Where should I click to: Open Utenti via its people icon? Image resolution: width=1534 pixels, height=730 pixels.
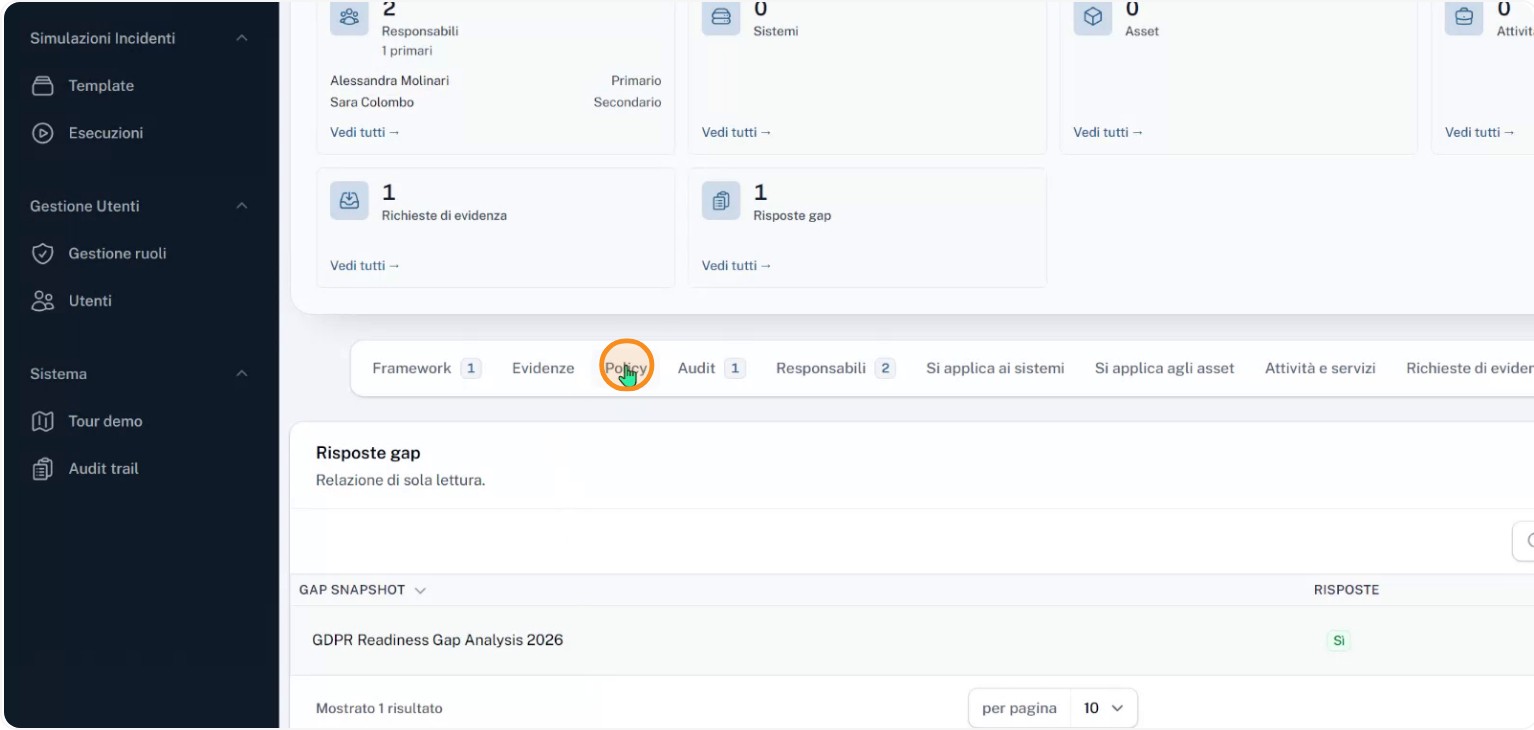point(42,301)
